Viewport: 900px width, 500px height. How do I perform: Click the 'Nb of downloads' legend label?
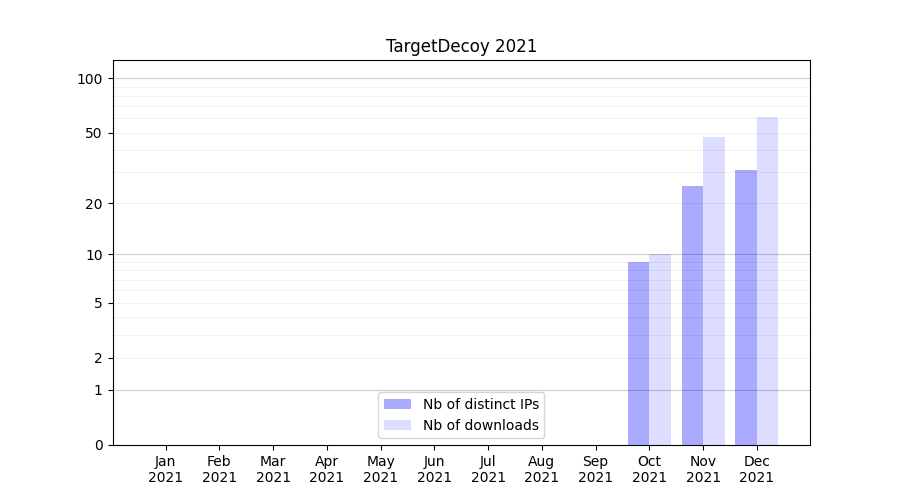coord(481,425)
